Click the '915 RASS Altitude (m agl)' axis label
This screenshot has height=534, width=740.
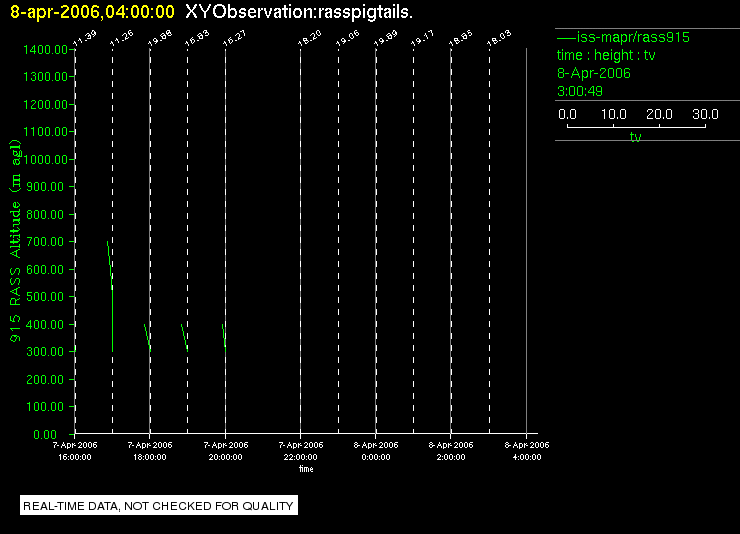15,241
